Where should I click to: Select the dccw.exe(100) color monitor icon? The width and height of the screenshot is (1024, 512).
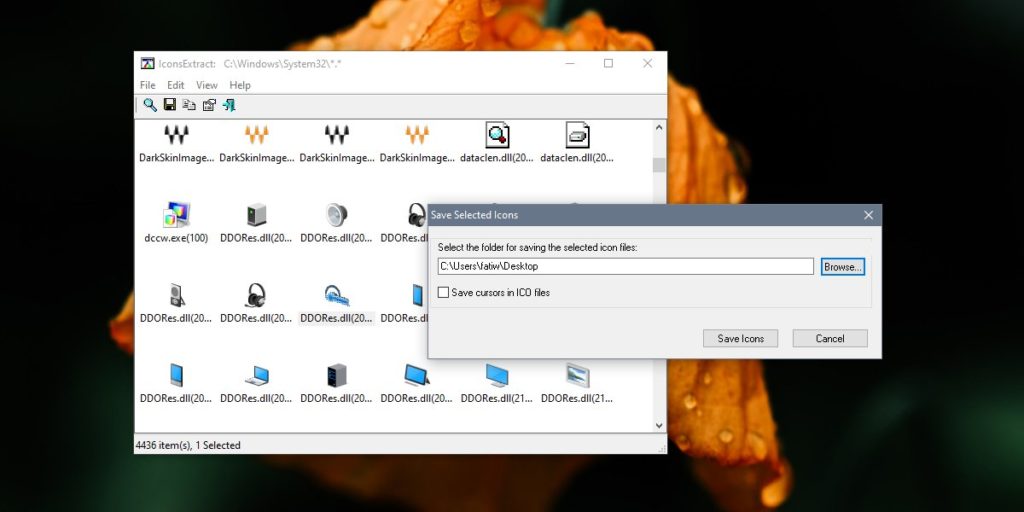176,215
